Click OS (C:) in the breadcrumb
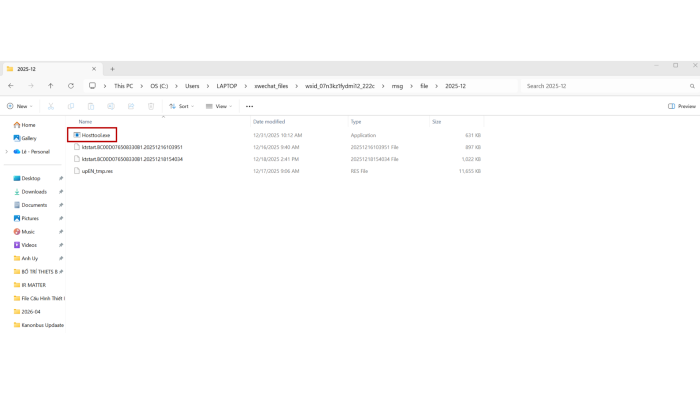This screenshot has width=700, height=394. [x=159, y=86]
